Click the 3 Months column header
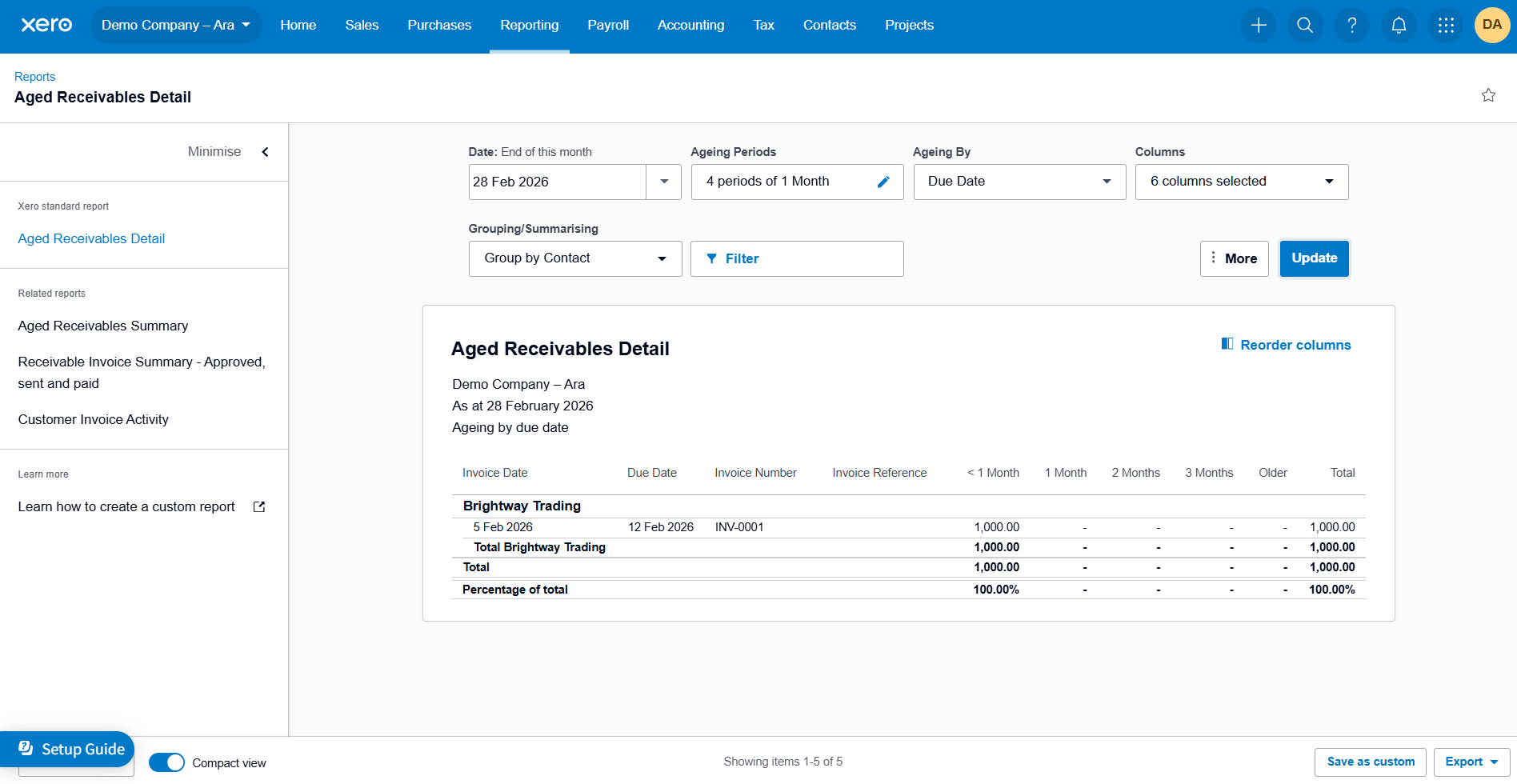The width and height of the screenshot is (1517, 784). pos(1209,473)
